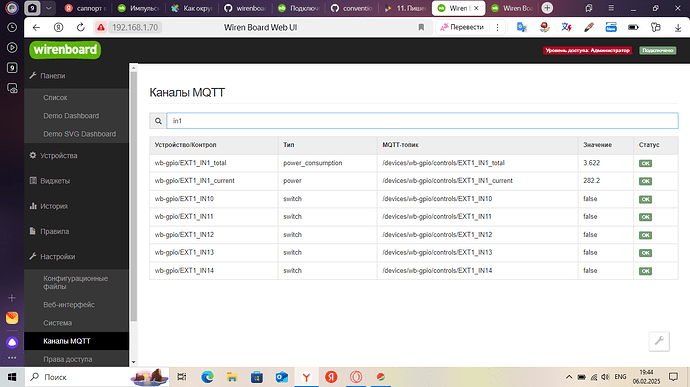Open the tab list dropdown arrow

click(x=48, y=8)
